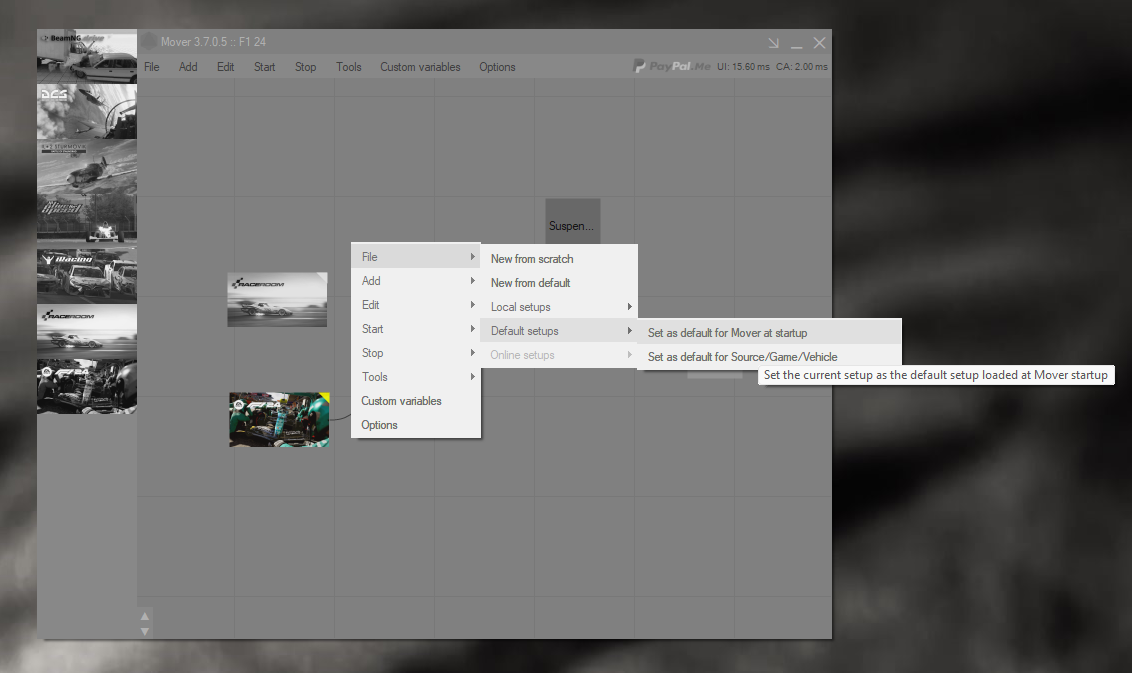Click the 'CA: 2.00 ms' timing readout
This screenshot has width=1132, height=673.
click(x=801, y=66)
